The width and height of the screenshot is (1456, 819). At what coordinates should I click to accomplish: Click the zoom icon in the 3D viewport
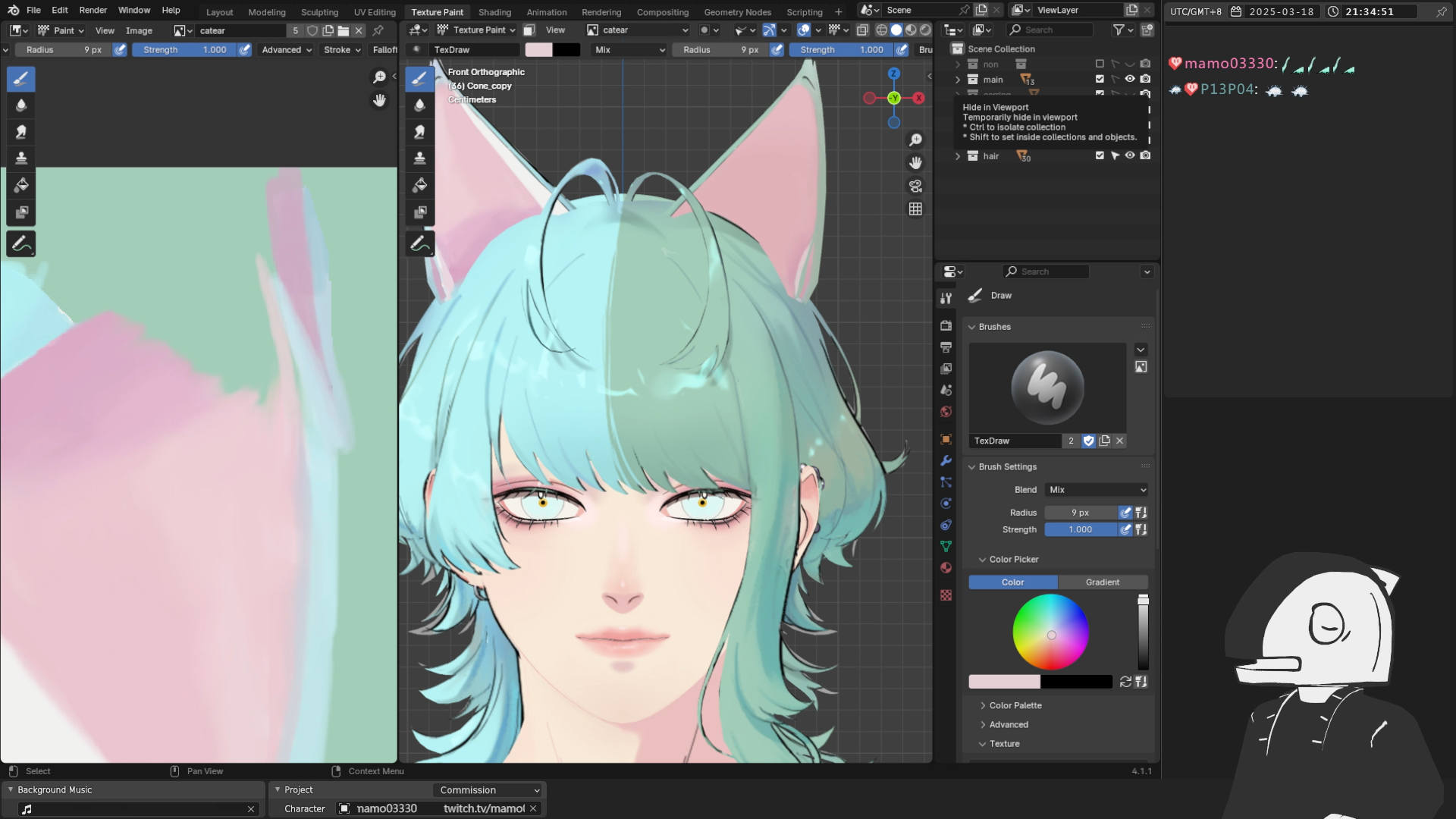[915, 140]
